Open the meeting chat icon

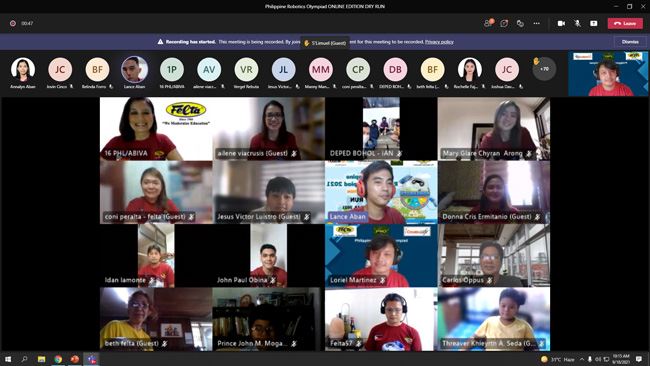click(x=504, y=23)
